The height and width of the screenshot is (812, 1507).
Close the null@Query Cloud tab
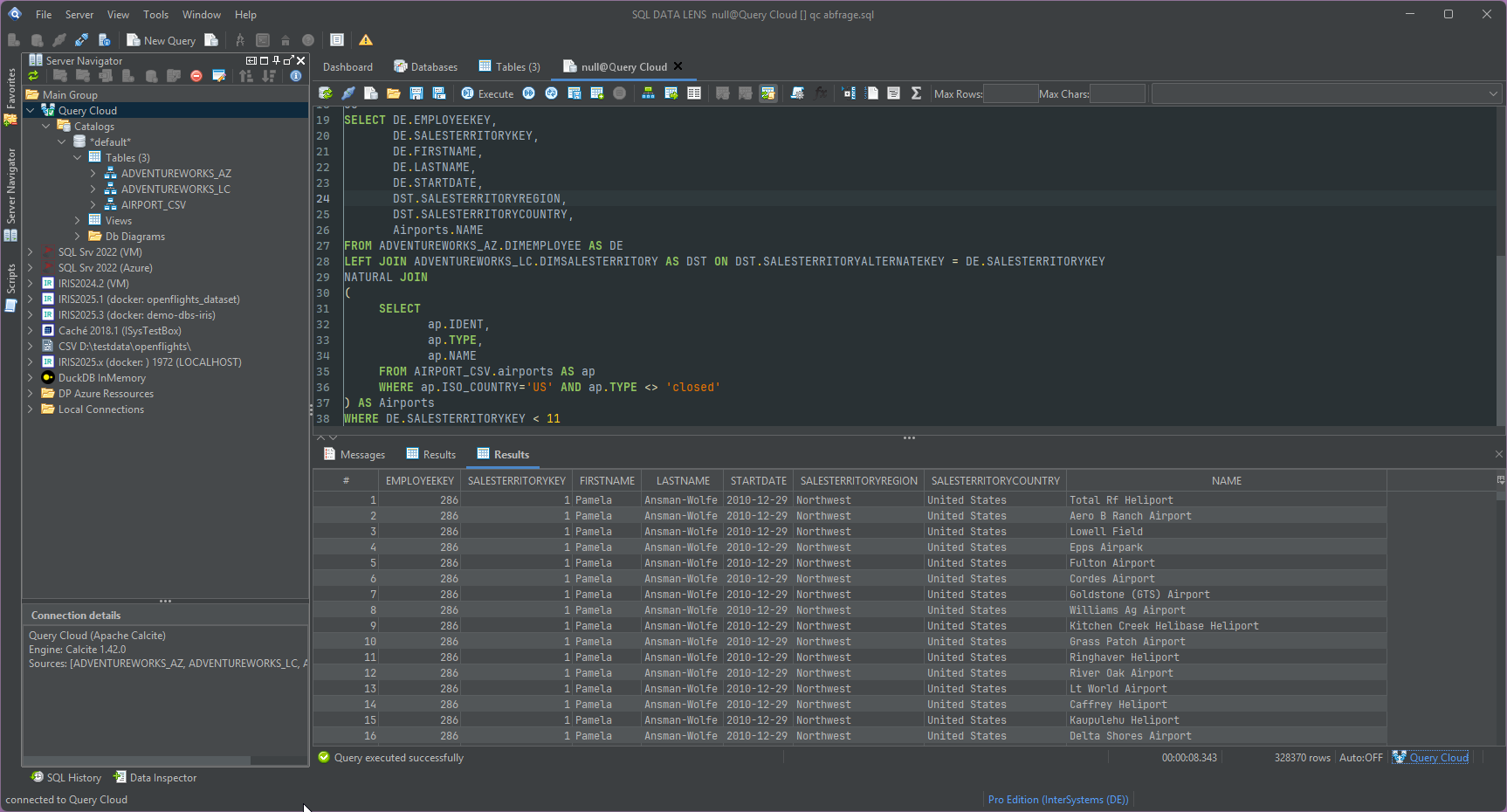(678, 66)
